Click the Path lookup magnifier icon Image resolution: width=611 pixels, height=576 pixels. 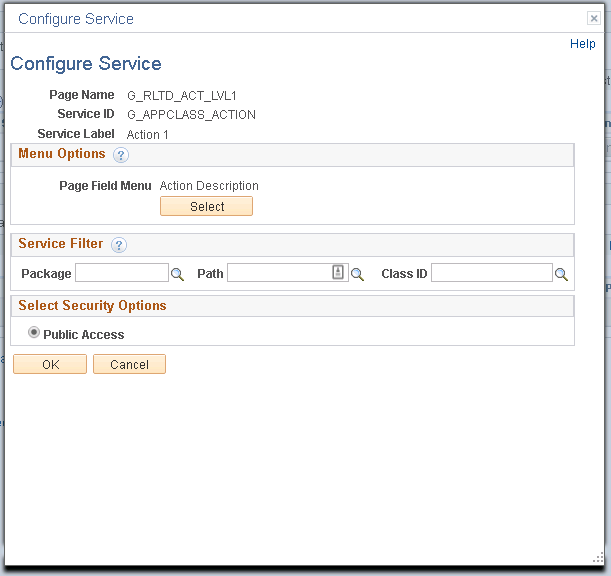tap(357, 274)
